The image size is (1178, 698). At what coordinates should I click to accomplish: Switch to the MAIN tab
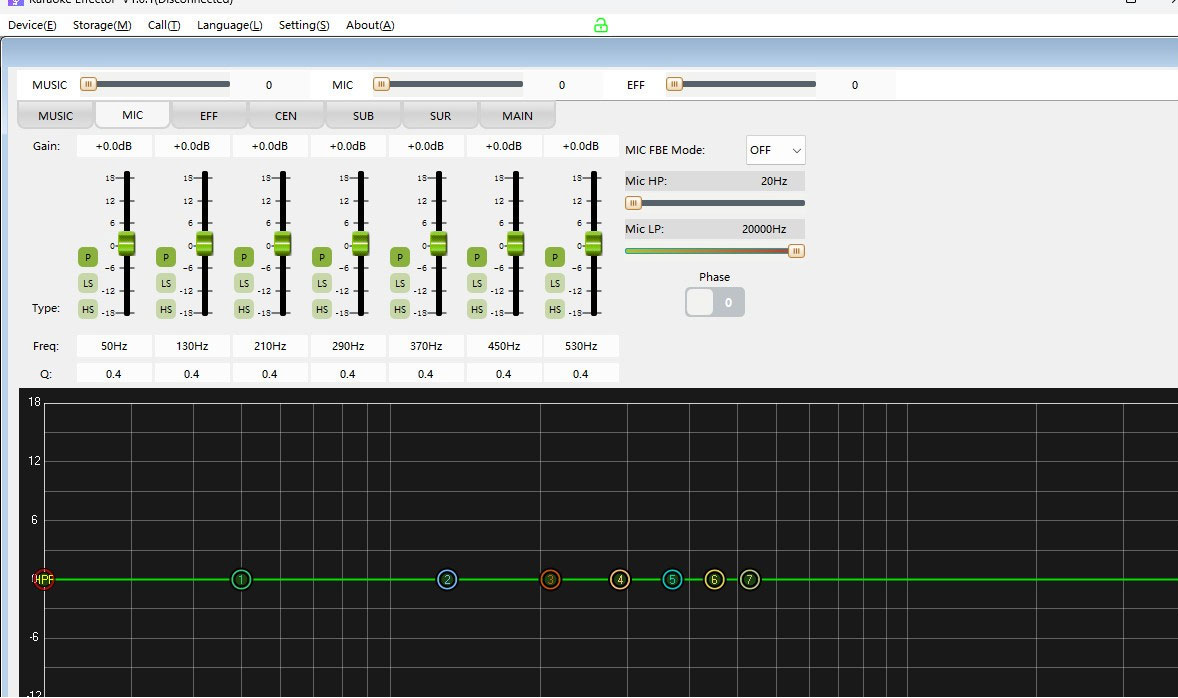click(517, 116)
